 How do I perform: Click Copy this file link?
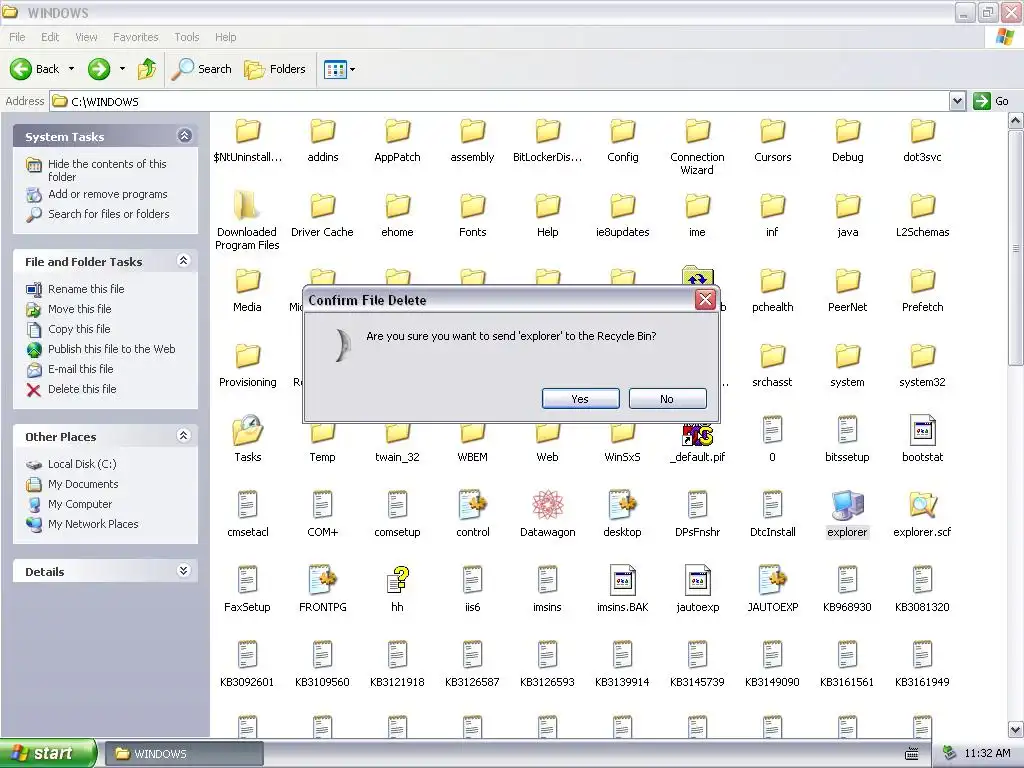(x=79, y=328)
